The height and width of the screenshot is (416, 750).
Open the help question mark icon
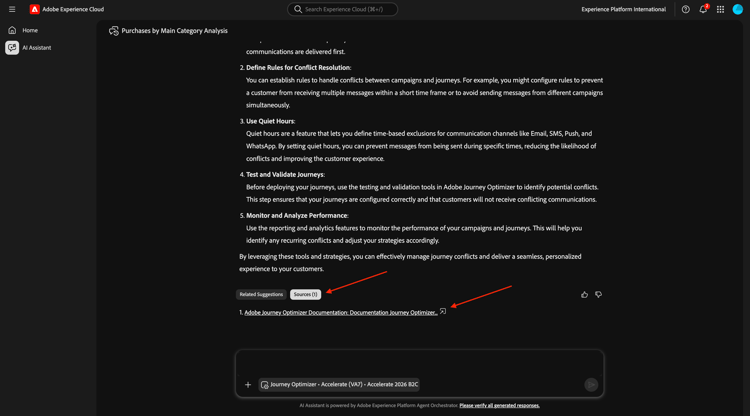[685, 9]
